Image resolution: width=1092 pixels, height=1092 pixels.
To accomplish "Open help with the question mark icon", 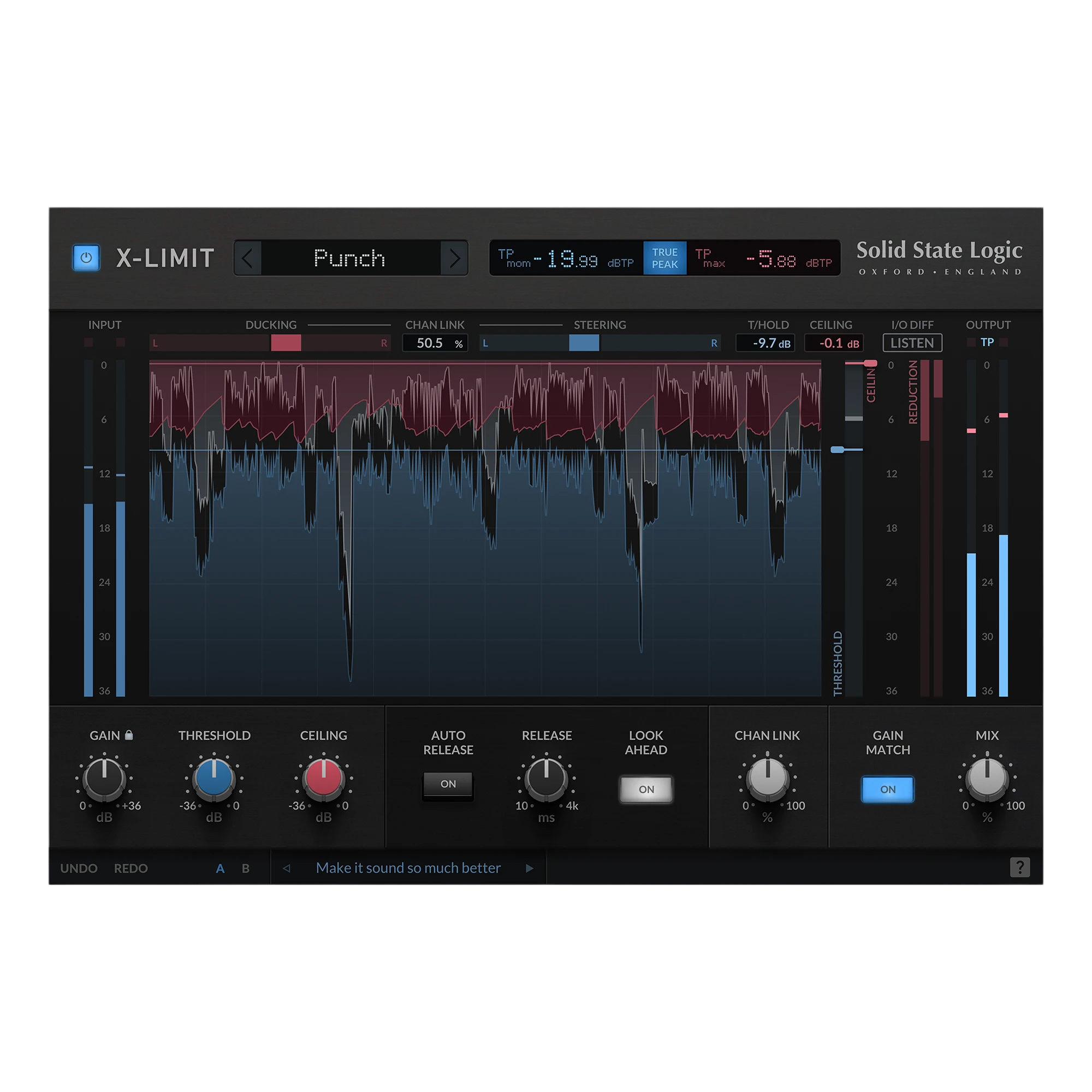I will [x=1019, y=867].
